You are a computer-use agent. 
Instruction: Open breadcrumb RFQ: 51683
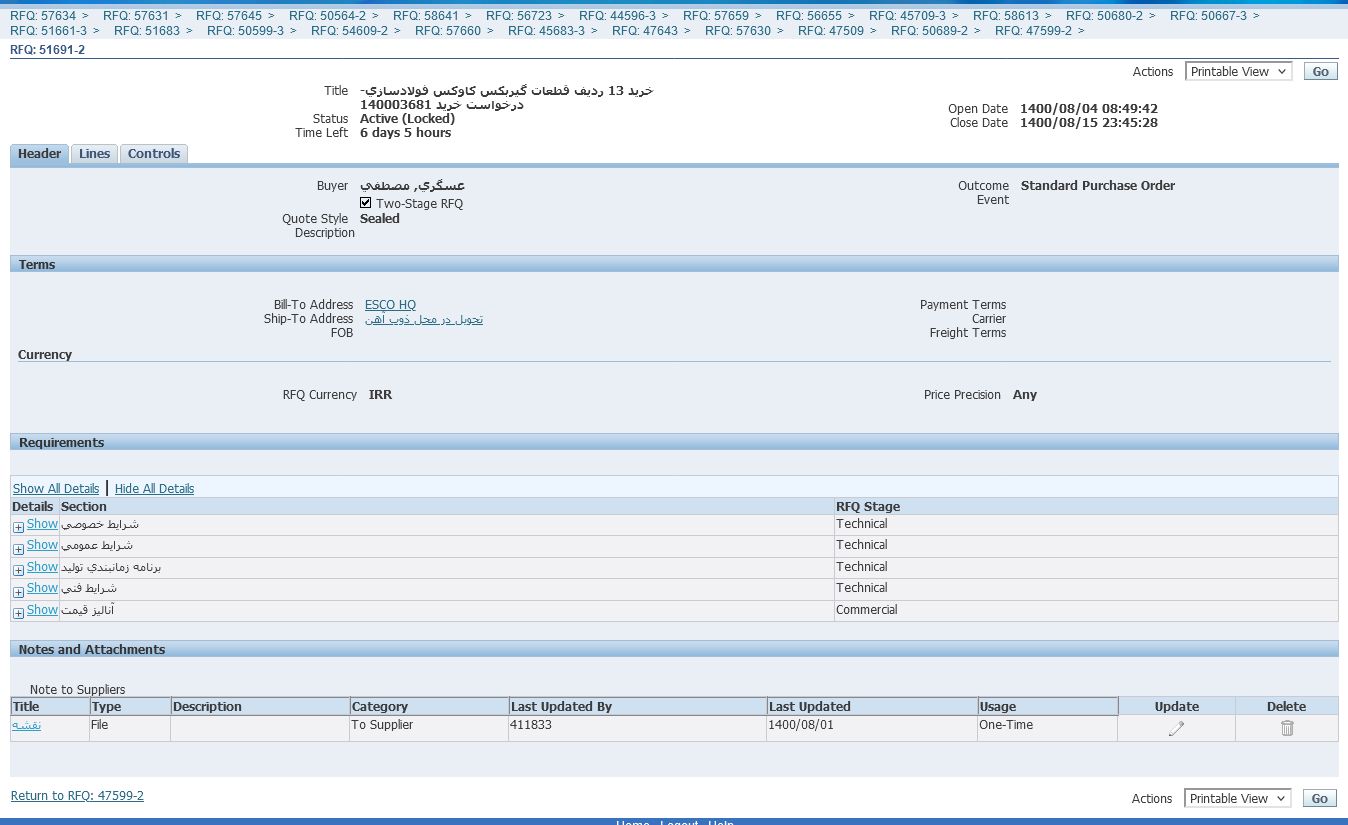pos(147,31)
